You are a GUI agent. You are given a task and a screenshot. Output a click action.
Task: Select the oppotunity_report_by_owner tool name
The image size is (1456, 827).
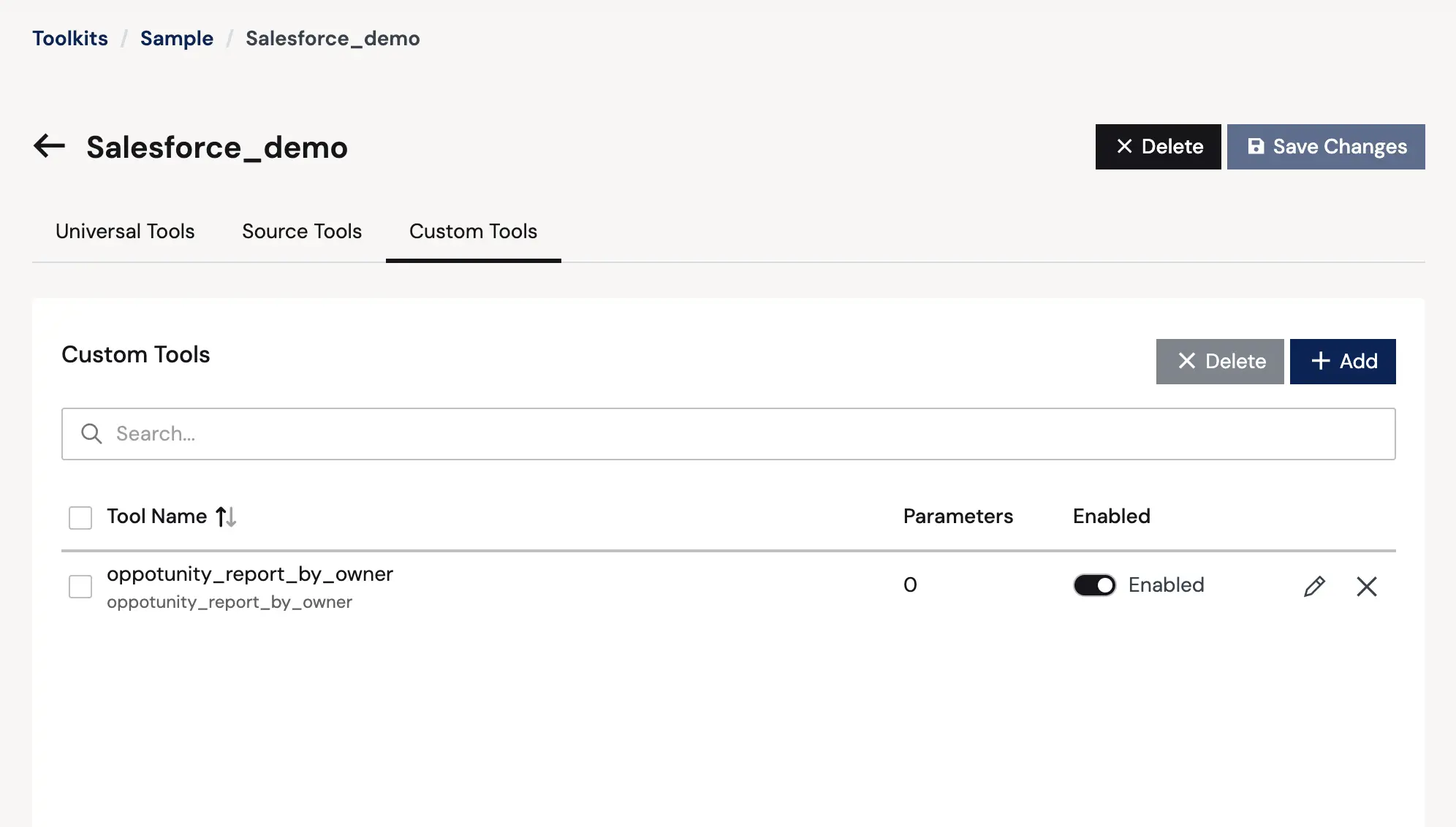click(250, 574)
